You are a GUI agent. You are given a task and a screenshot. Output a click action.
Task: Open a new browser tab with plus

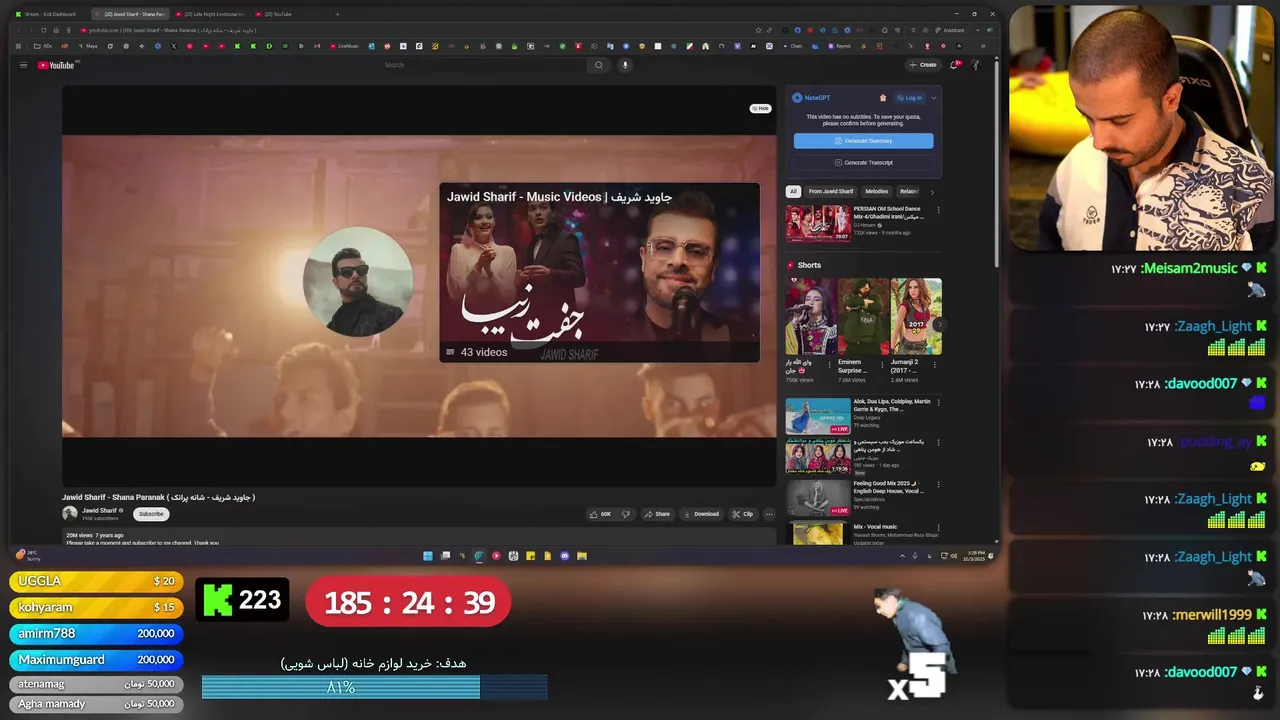pos(337,14)
